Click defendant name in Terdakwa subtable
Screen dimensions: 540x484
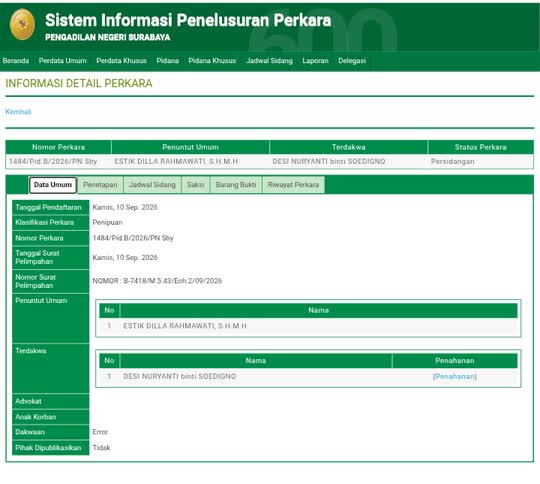pyautogui.click(x=180, y=377)
